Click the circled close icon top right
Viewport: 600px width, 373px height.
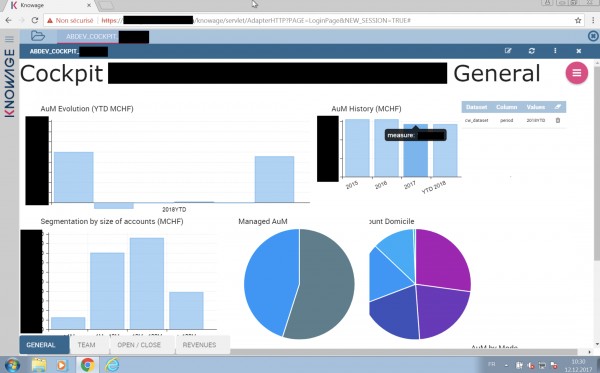click(x=593, y=36)
